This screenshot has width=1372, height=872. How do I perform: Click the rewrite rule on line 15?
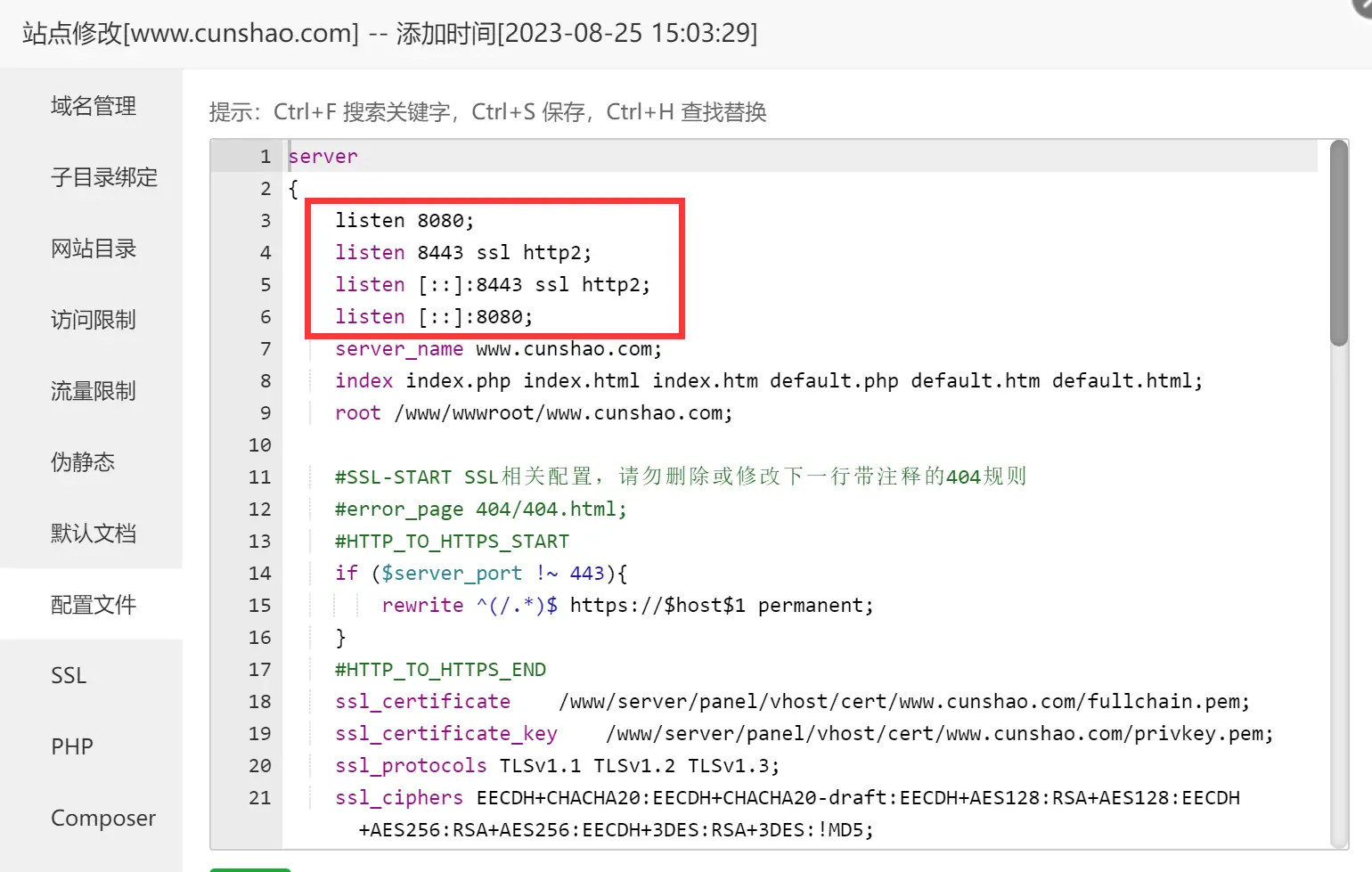pyautogui.click(x=627, y=606)
